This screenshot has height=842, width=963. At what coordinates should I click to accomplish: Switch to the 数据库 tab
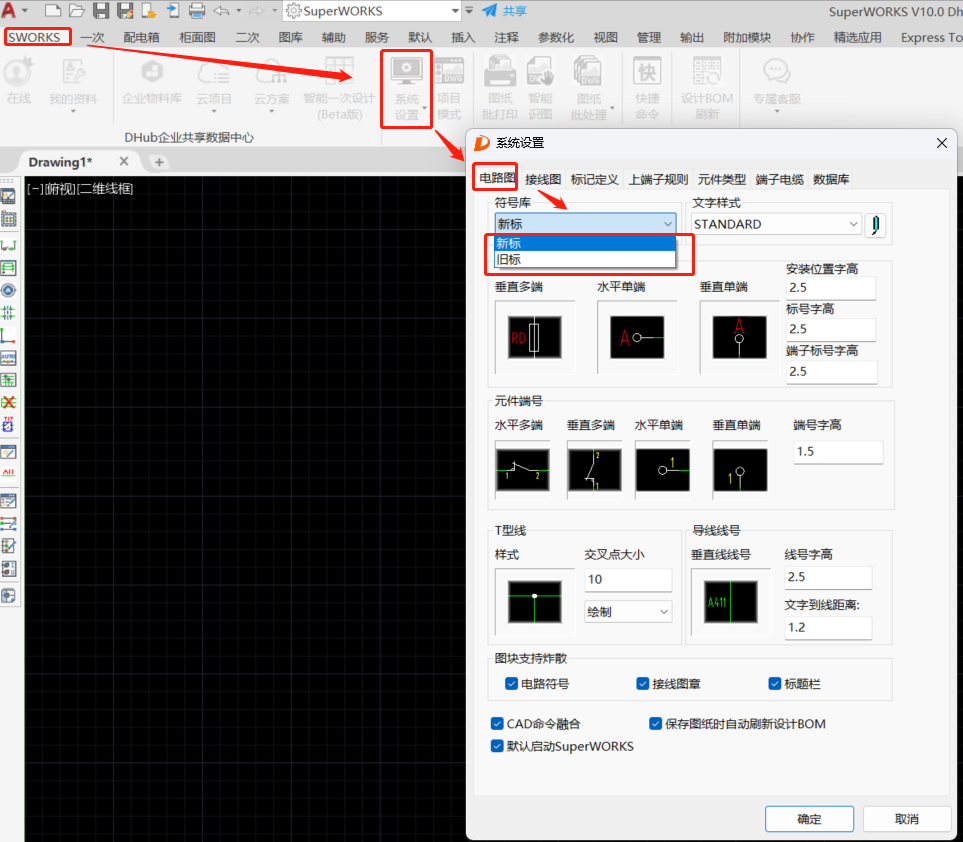pos(831,179)
